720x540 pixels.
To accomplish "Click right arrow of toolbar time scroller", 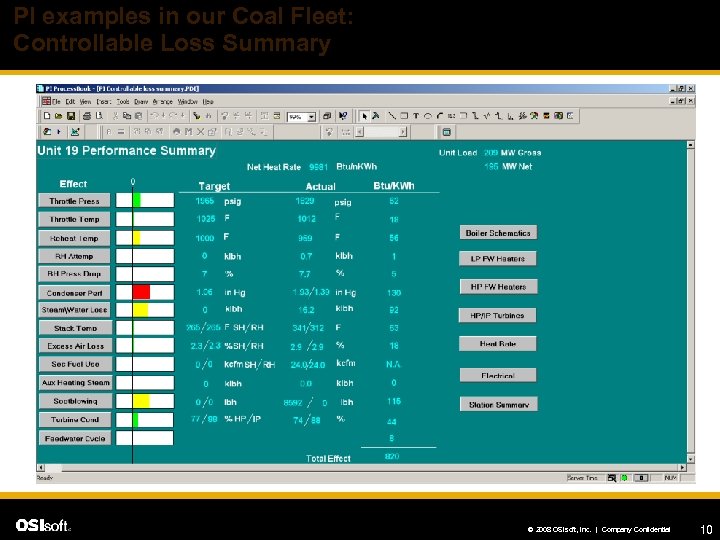I will [x=403, y=132].
